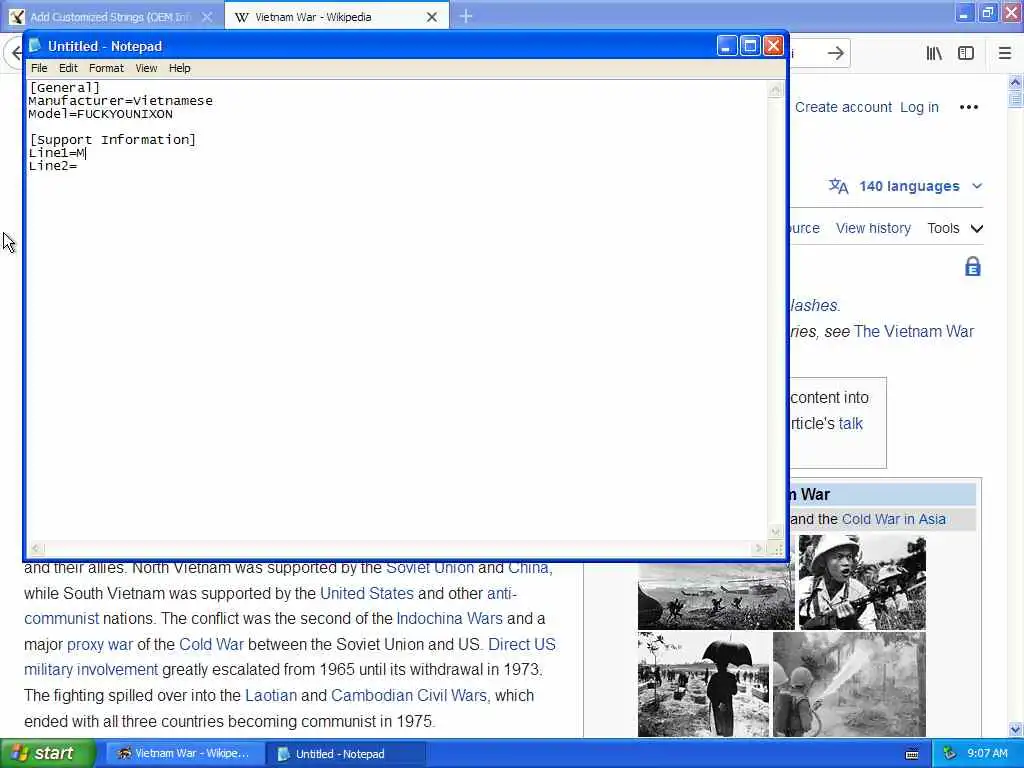Click the Notepad title bar icon

click(35, 46)
